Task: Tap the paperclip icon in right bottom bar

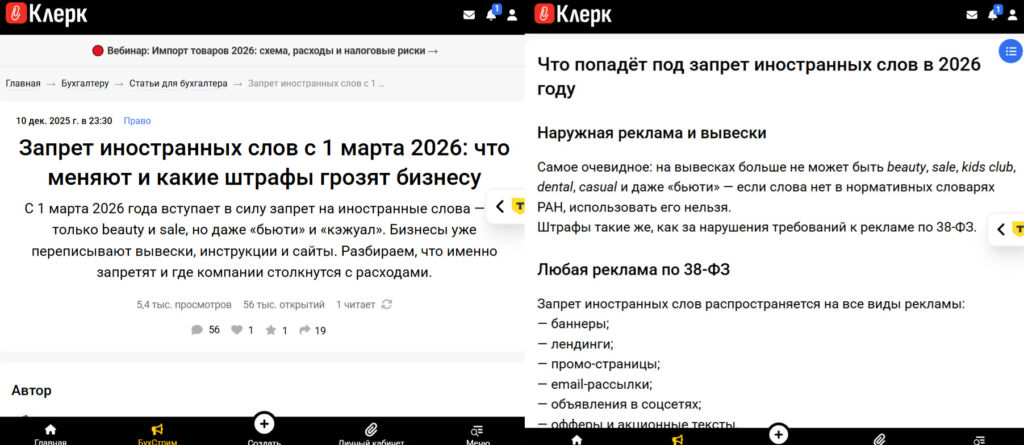Action: [x=878, y=439]
